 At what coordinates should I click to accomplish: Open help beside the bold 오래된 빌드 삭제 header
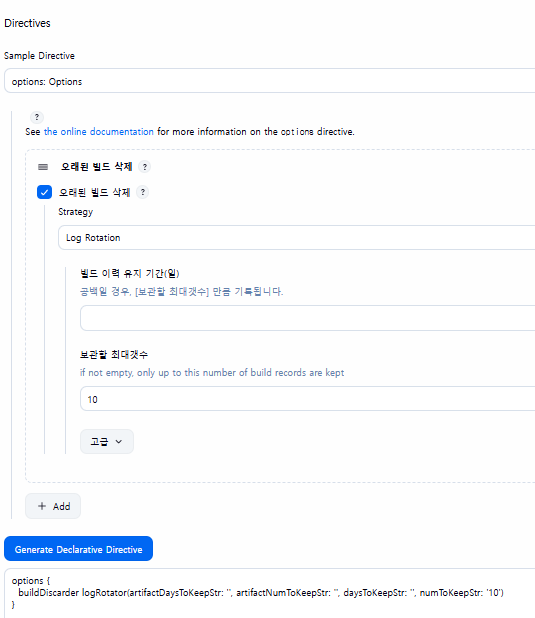[145, 167]
